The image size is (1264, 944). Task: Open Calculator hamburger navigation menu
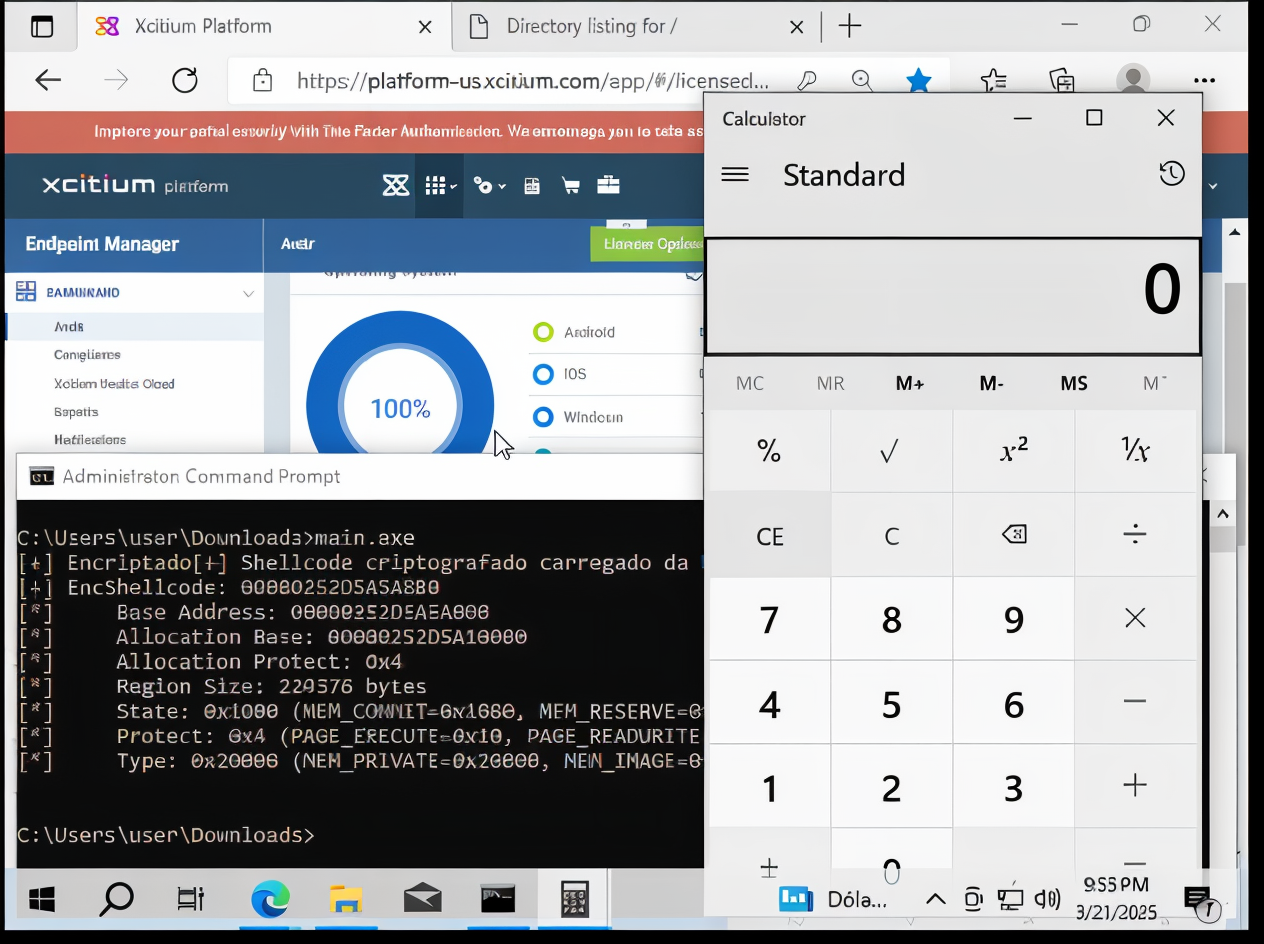coord(735,174)
